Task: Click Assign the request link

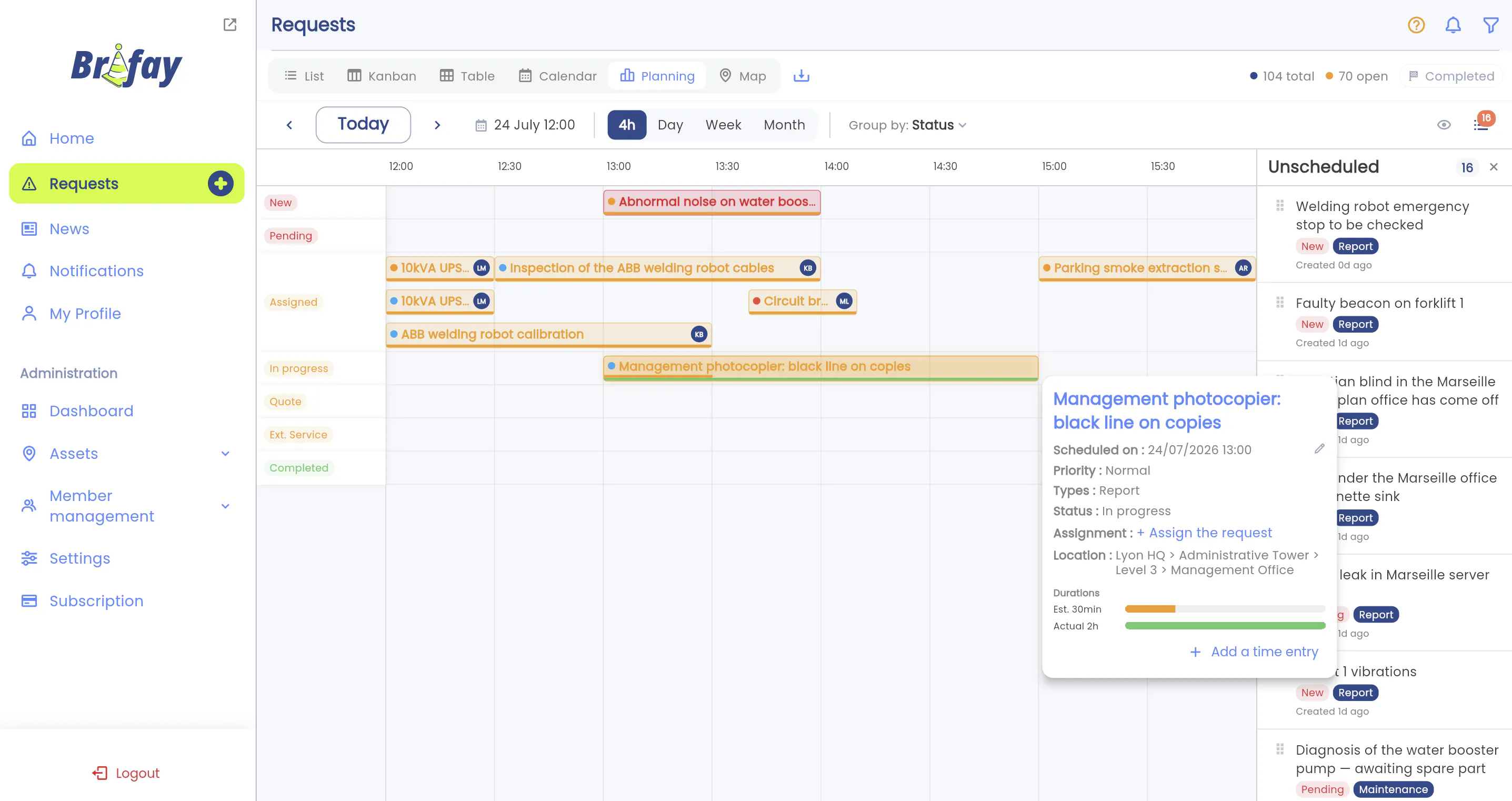Action: 1205,533
